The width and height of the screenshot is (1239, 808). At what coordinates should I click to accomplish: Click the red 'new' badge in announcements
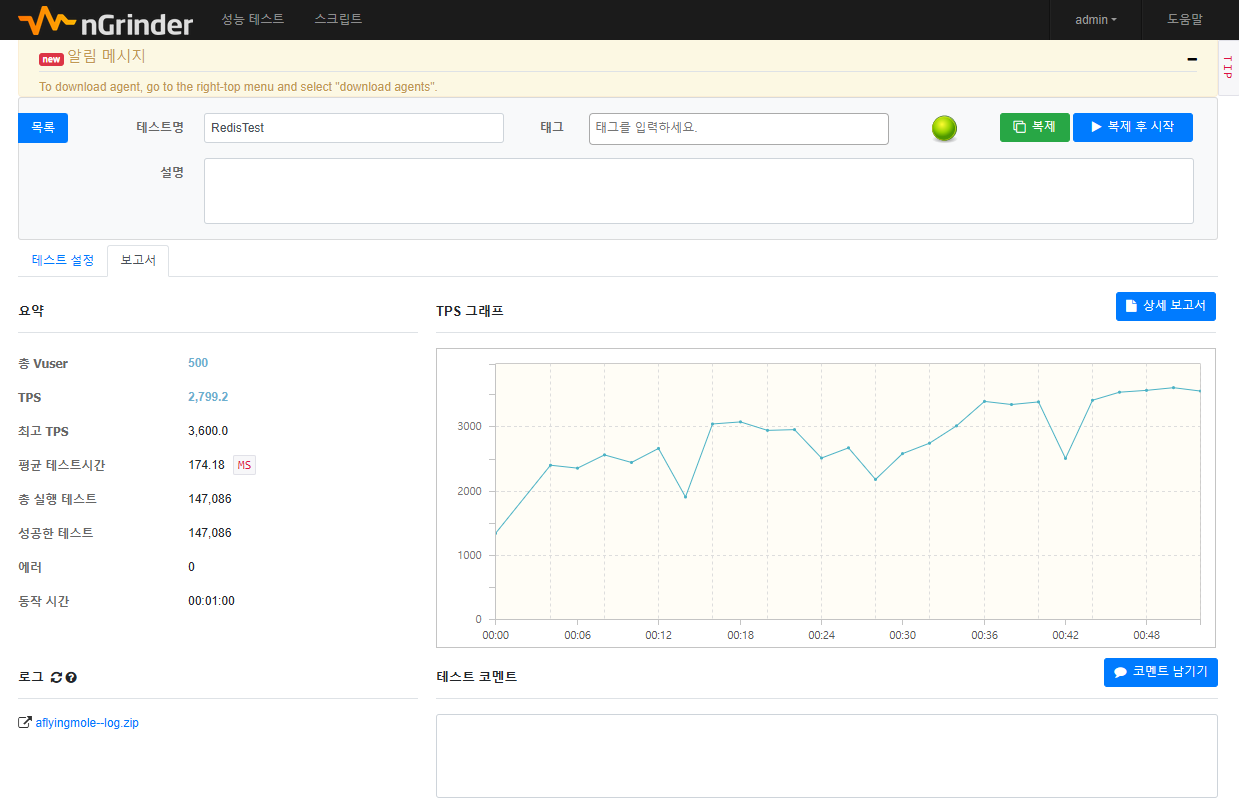(51, 59)
